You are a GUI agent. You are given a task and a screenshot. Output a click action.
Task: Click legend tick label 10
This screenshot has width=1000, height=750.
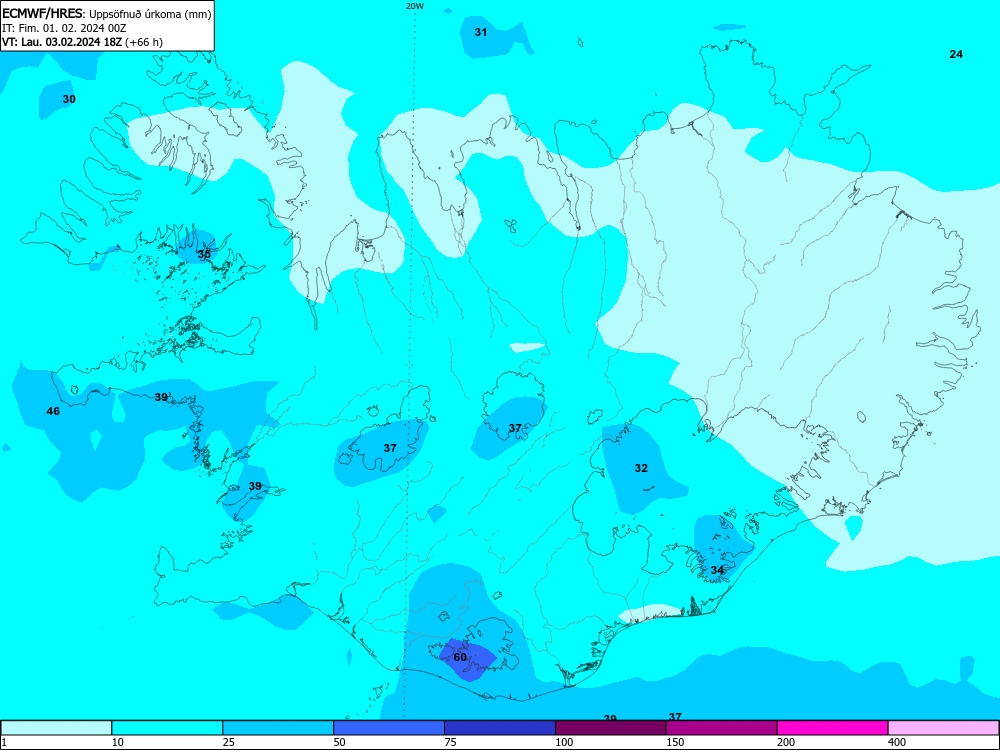118,742
